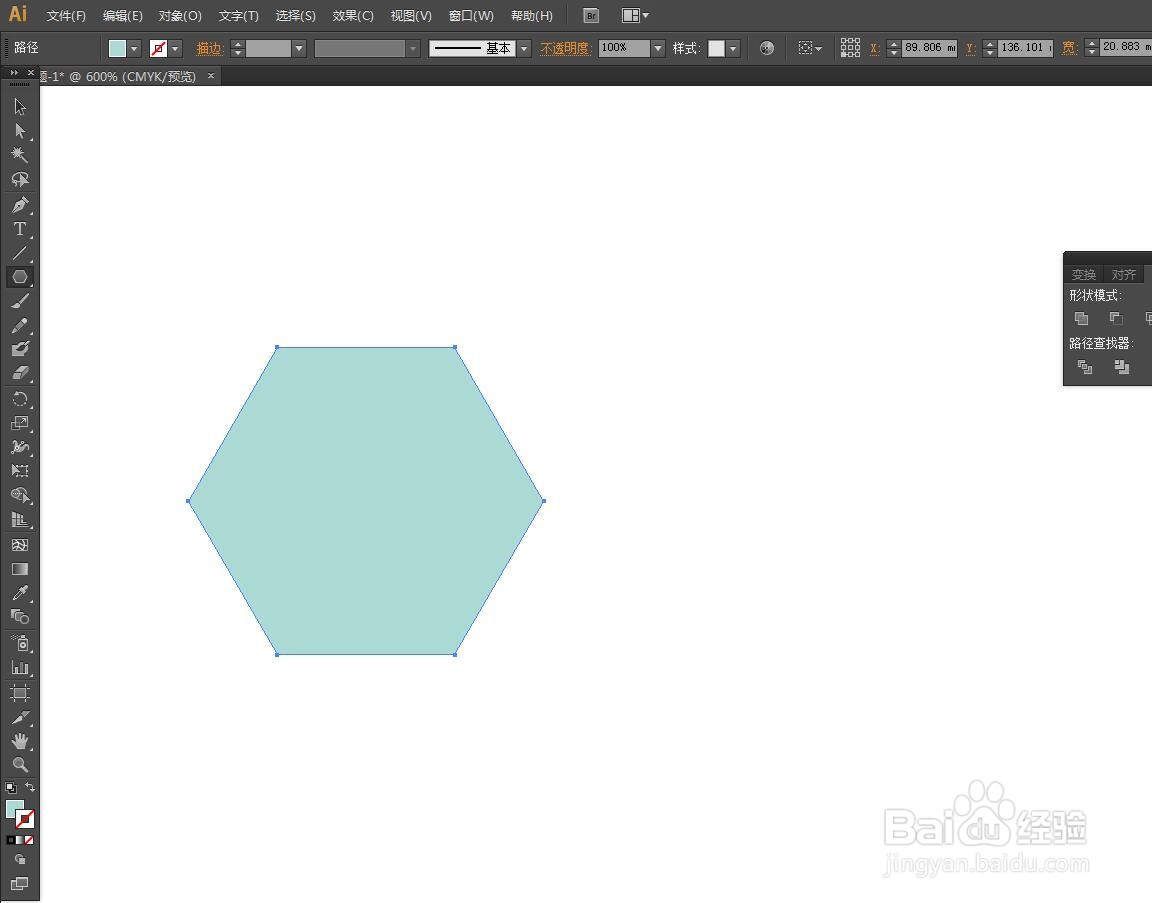The width and height of the screenshot is (1152, 903).
Task: Open the 对象(O) menu
Action: click(180, 15)
